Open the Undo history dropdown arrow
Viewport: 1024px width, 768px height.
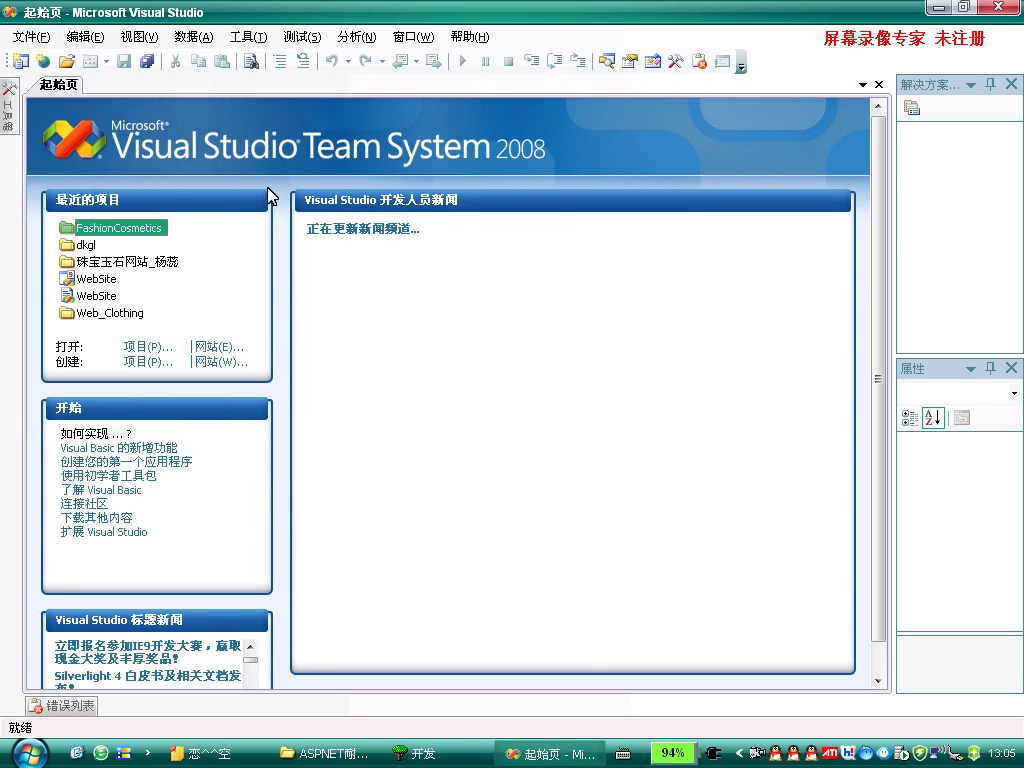tap(348, 62)
